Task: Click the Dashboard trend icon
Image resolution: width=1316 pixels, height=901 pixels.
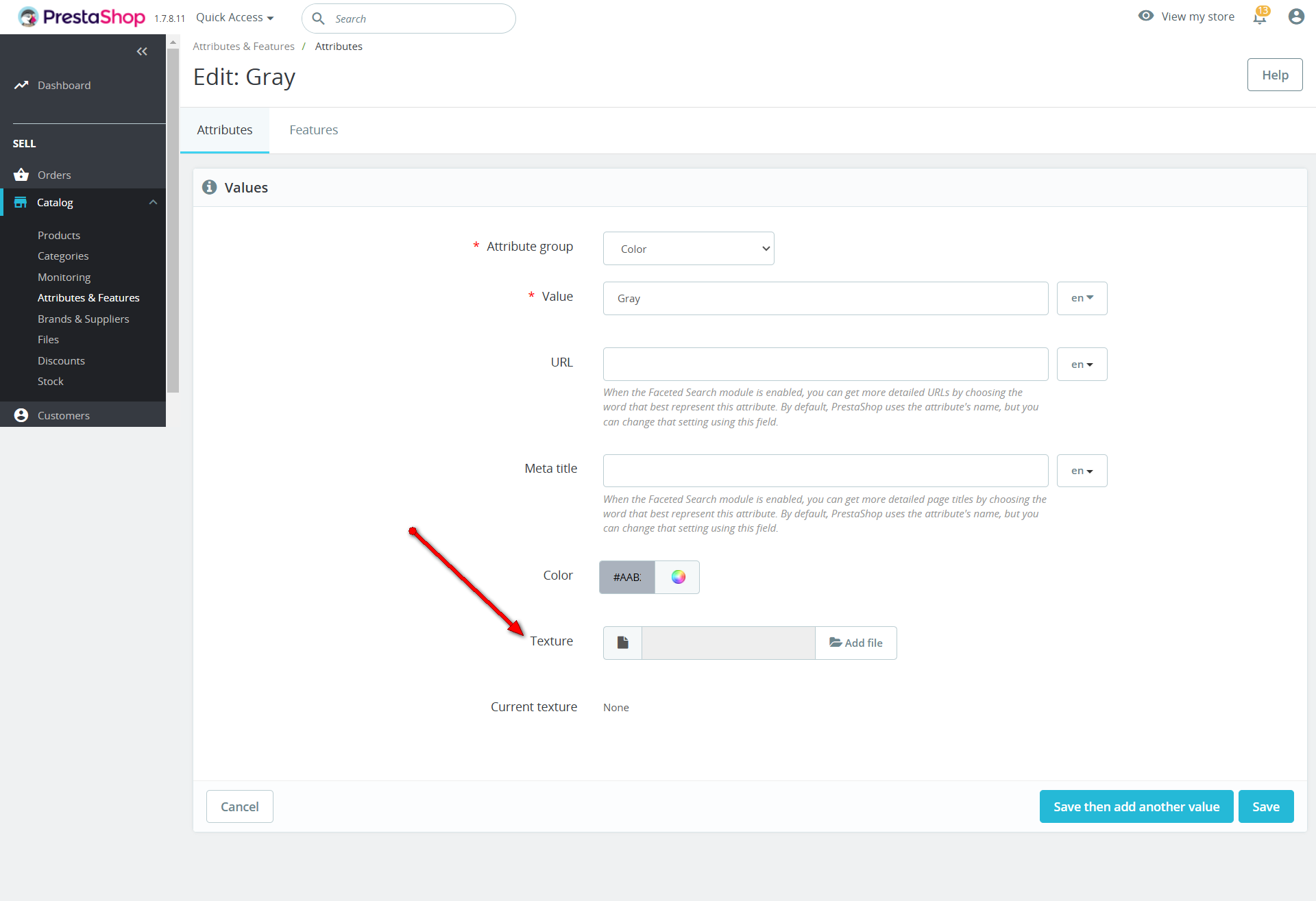Action: click(21, 85)
